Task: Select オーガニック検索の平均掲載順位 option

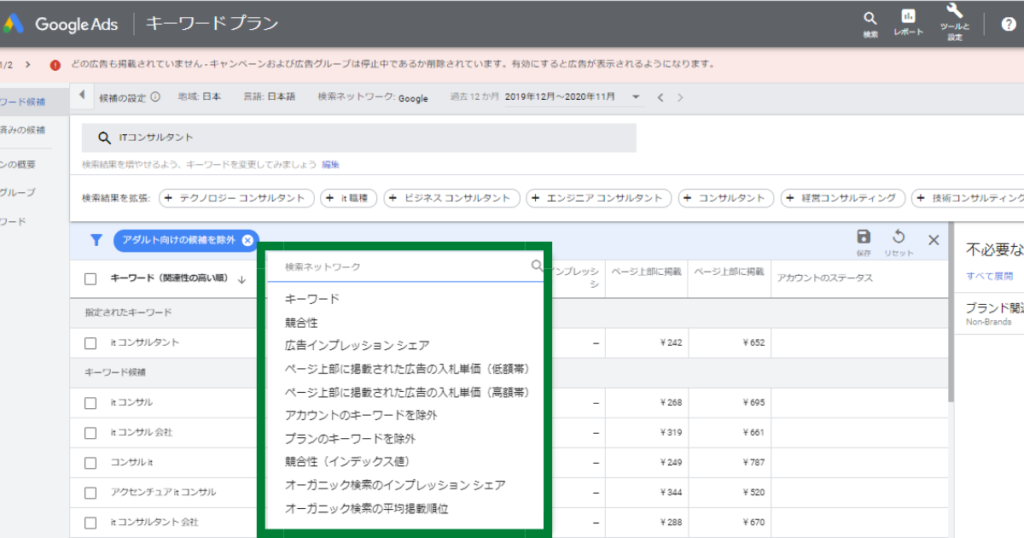Action: coord(366,509)
